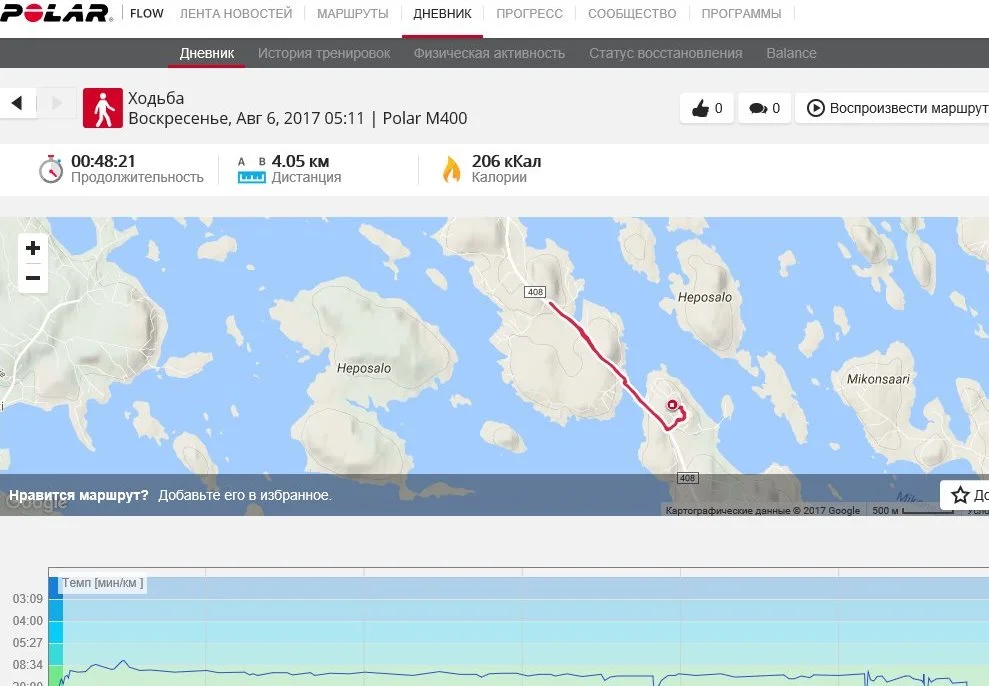Image resolution: width=989 pixels, height=686 pixels.
Task: Click the 03:09 pace axis label
Action: [x=28, y=599]
